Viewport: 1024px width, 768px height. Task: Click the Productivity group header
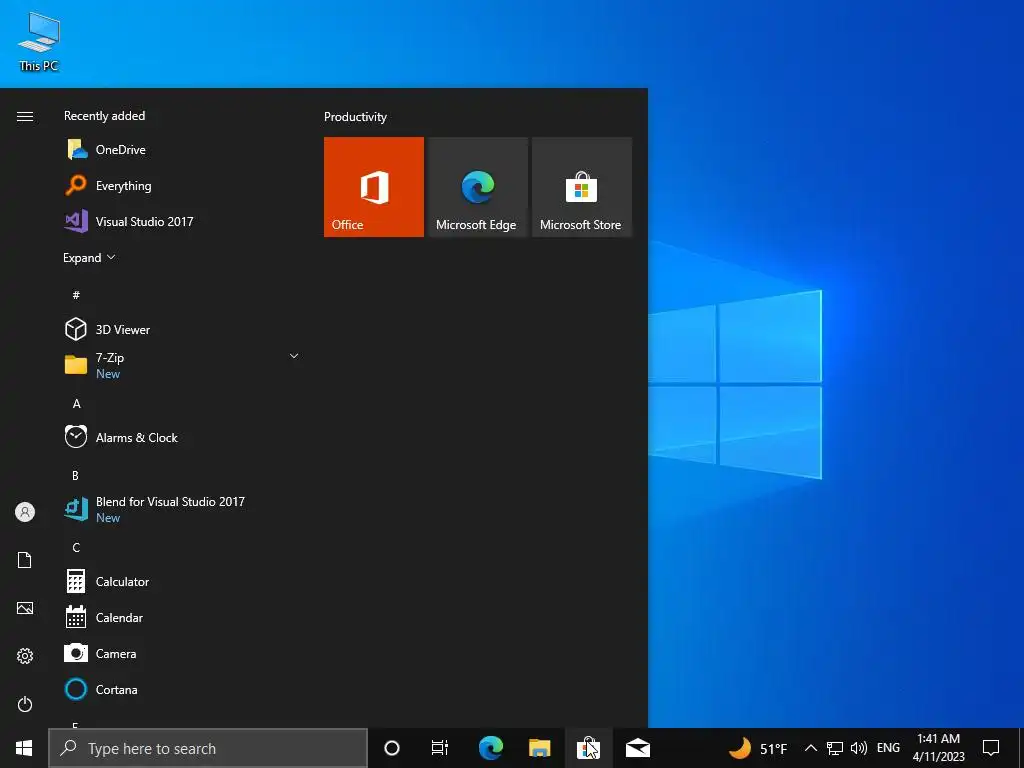pos(355,117)
